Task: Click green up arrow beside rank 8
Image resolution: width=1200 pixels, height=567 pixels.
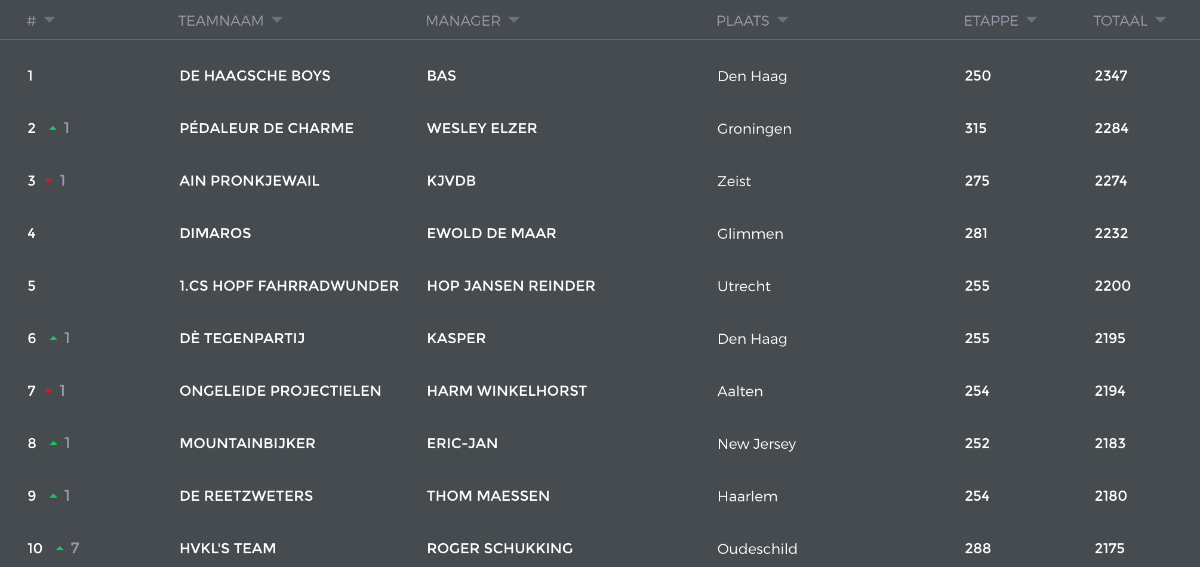Action: (x=53, y=444)
